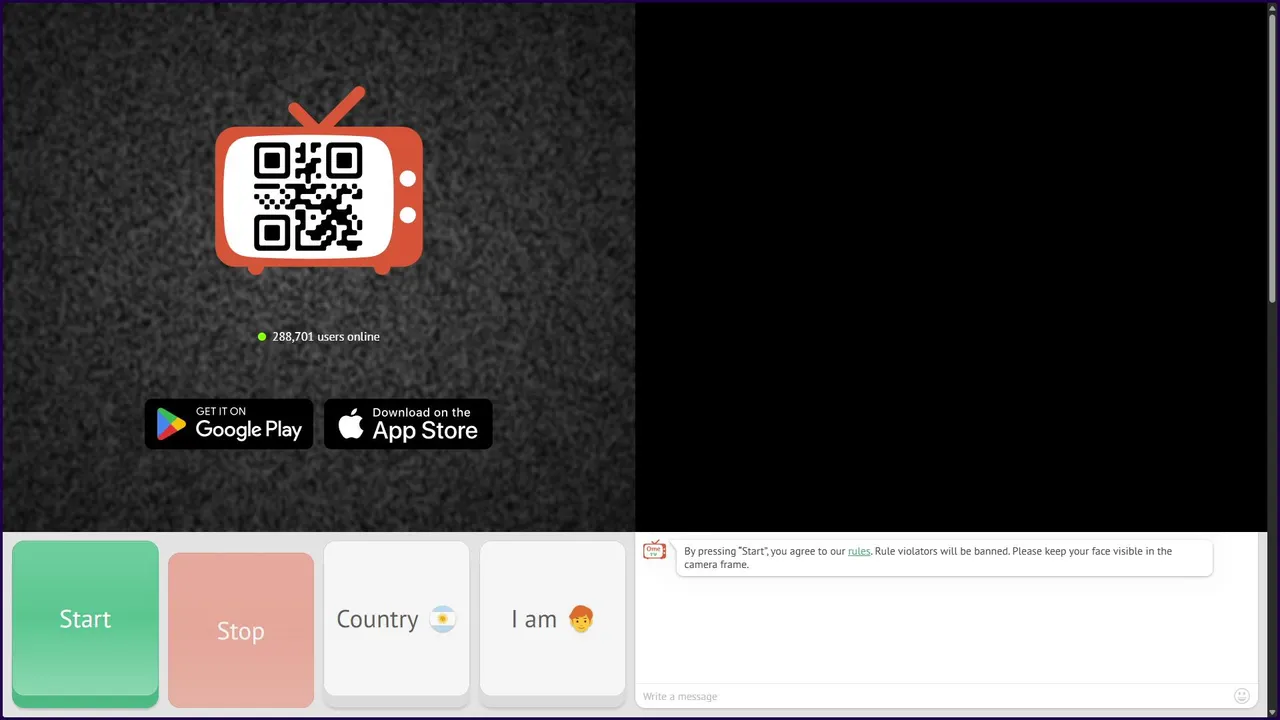This screenshot has width=1280, height=720.
Task: Click the black remote video panel
Action: pos(951,267)
